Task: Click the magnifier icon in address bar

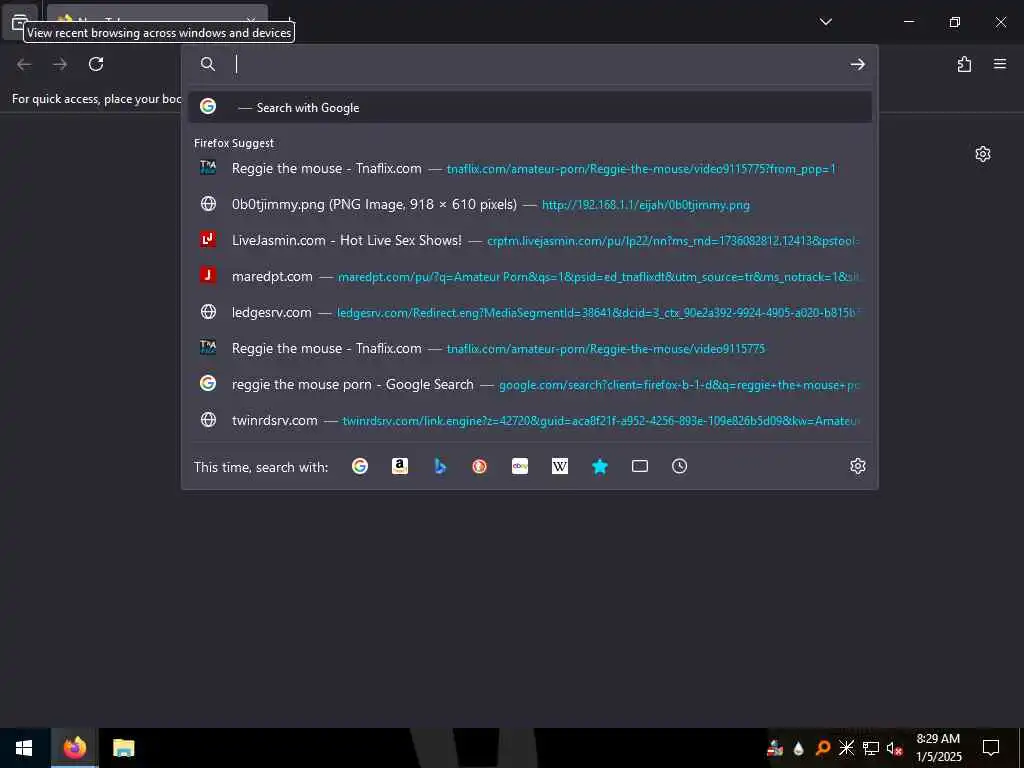Action: [x=208, y=64]
